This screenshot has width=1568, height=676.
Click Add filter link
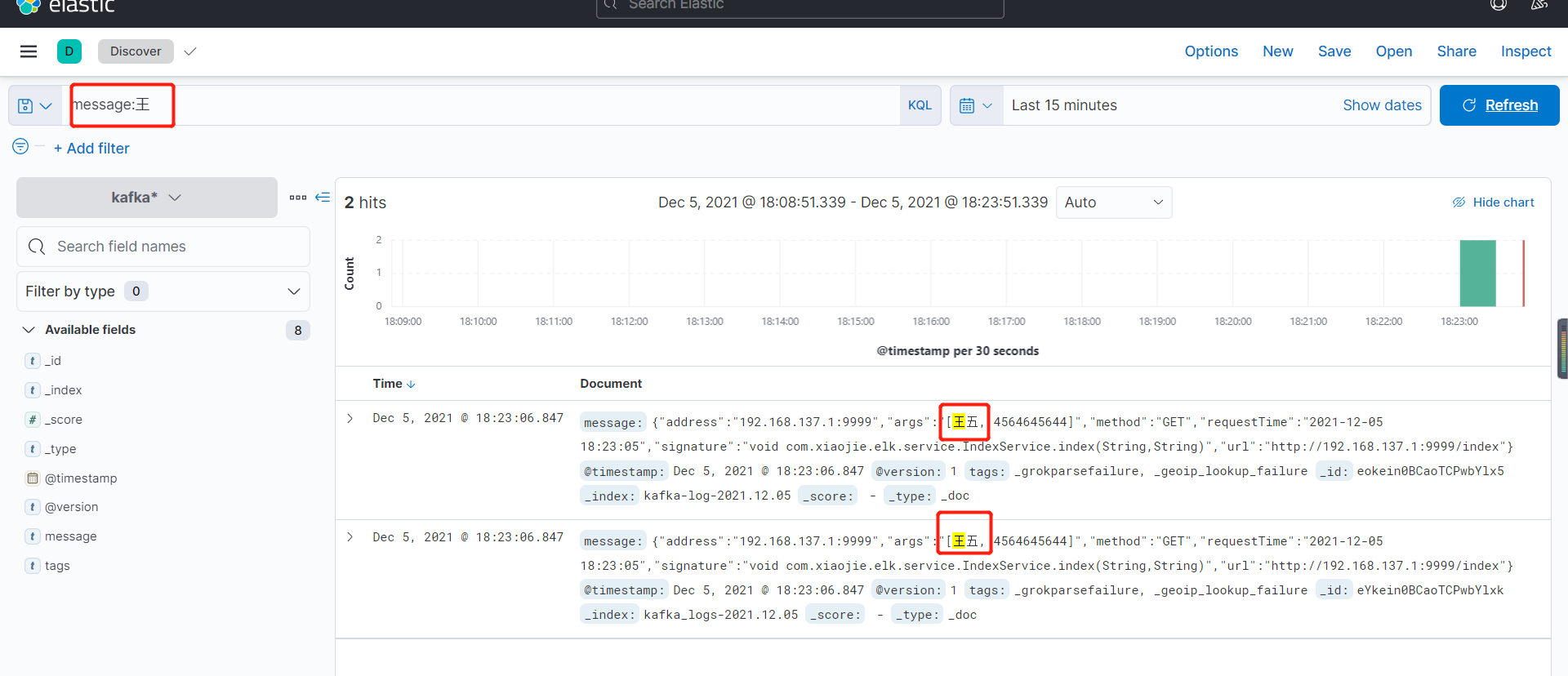click(x=91, y=149)
